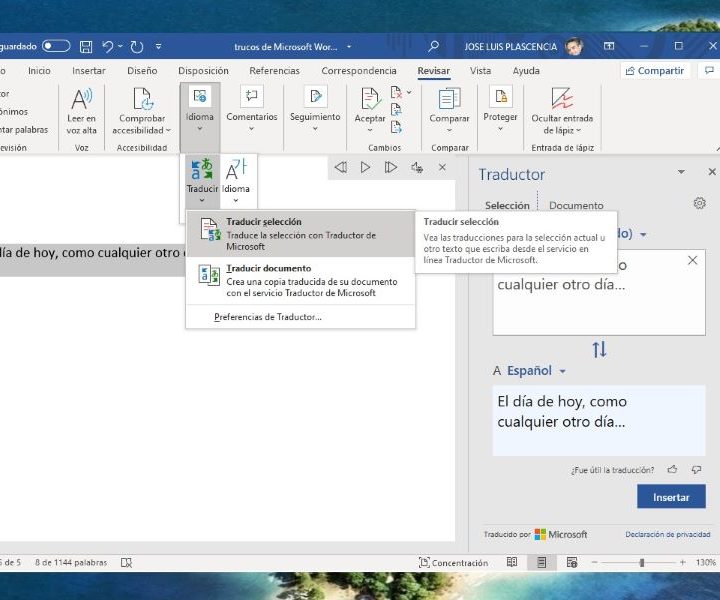Open the Undo history dropdown arrow
This screenshot has width=720, height=600.
coord(120,46)
